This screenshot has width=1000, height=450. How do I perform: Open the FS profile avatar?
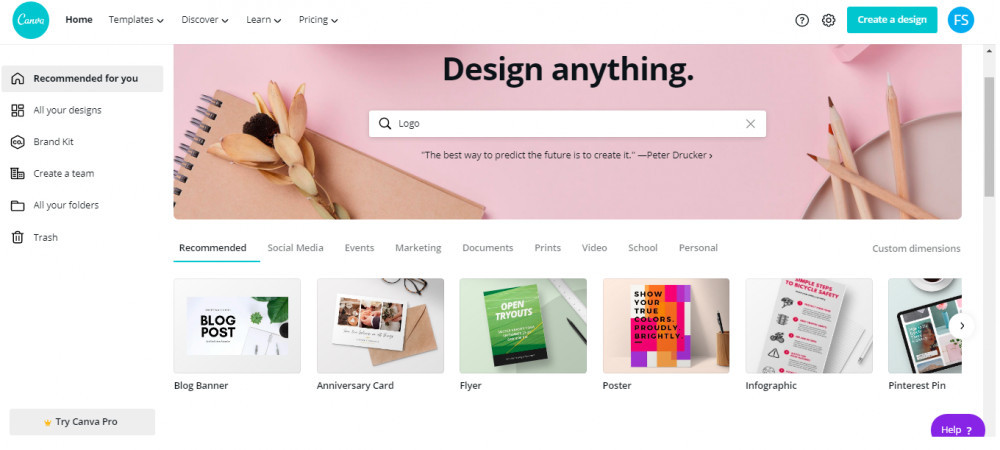click(960, 20)
